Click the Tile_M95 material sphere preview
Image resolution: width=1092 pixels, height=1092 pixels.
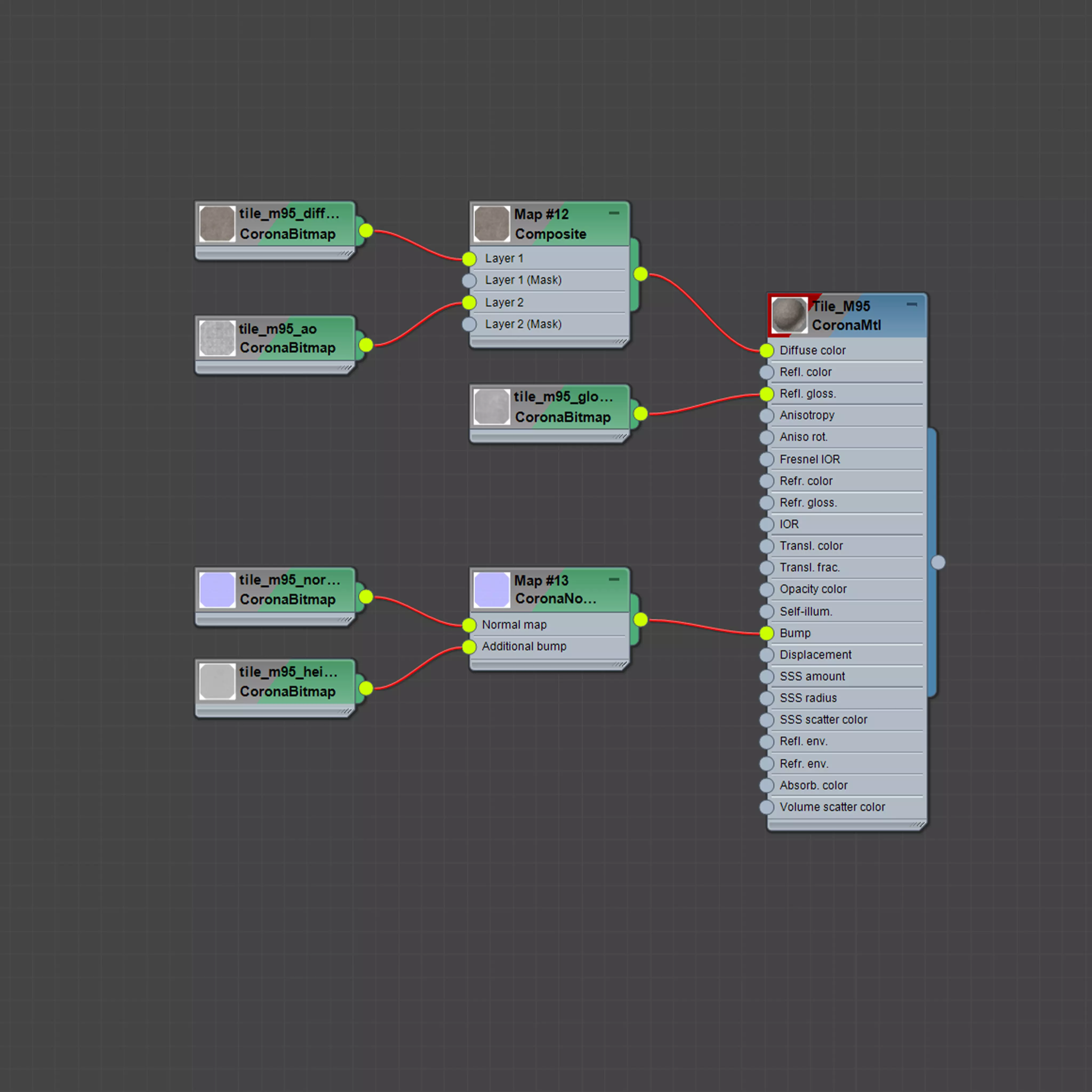789,315
